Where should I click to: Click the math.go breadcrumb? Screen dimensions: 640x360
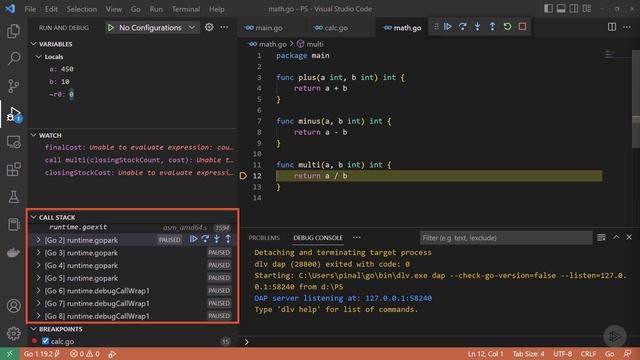pos(268,44)
